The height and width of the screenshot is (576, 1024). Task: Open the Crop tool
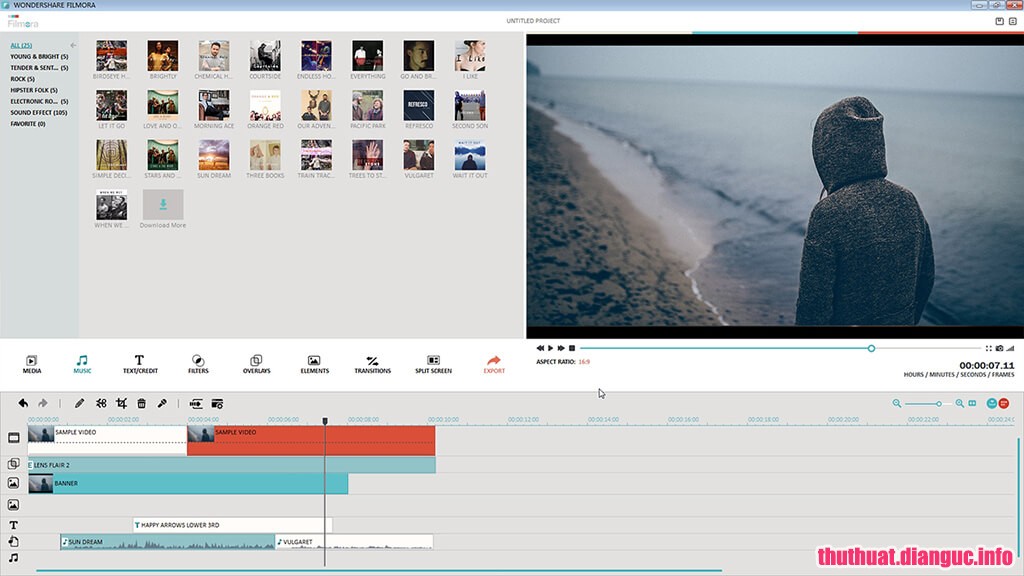123,404
